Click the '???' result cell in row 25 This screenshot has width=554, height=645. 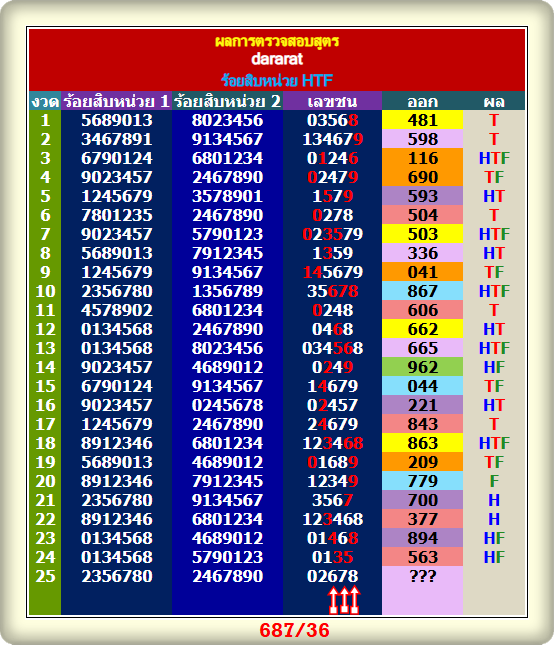[422, 576]
